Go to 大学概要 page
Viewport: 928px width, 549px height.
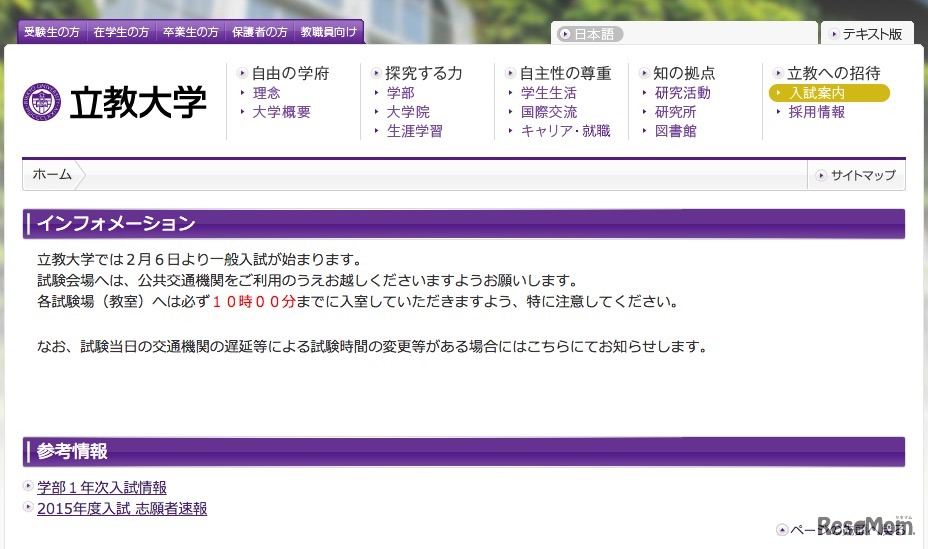(x=282, y=112)
